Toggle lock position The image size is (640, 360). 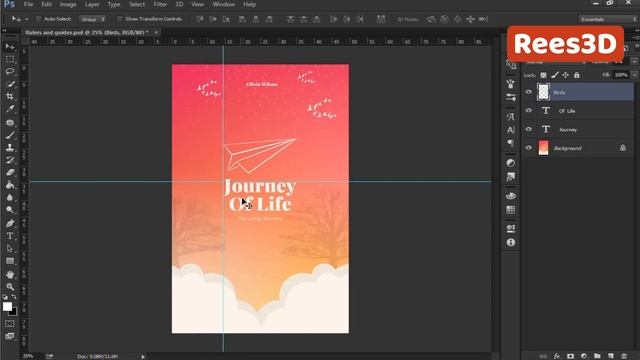pos(566,75)
